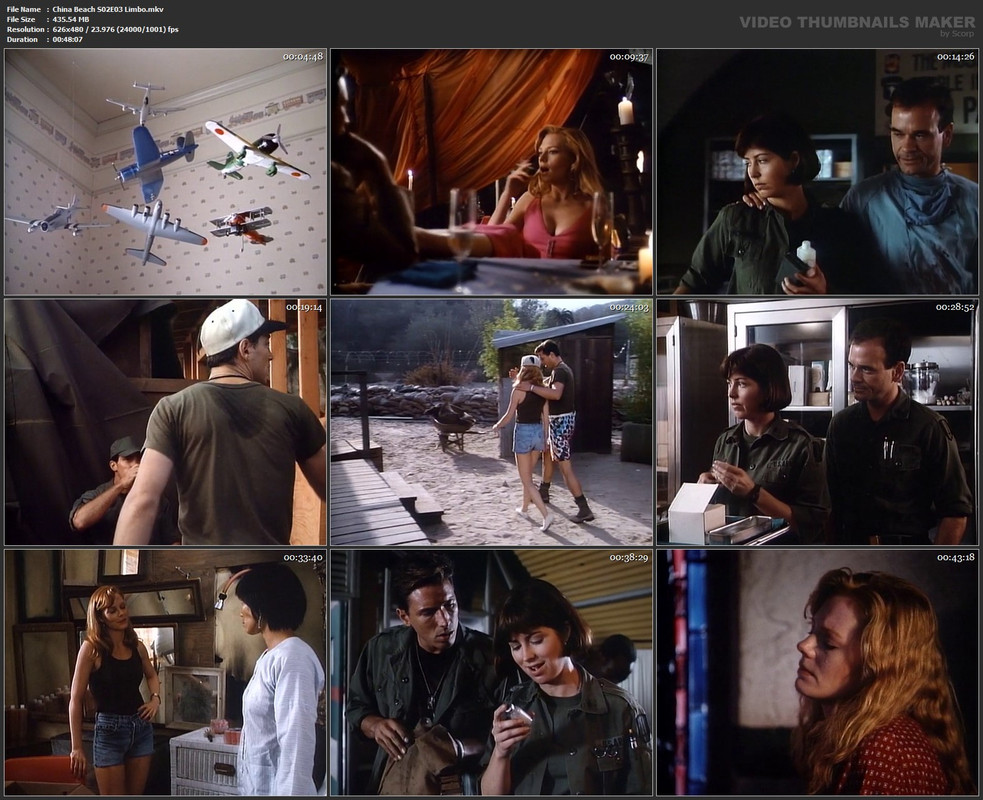
Task: Click file name 'China Beach S02E03 Limbo.mkv'
Action: pos(108,9)
